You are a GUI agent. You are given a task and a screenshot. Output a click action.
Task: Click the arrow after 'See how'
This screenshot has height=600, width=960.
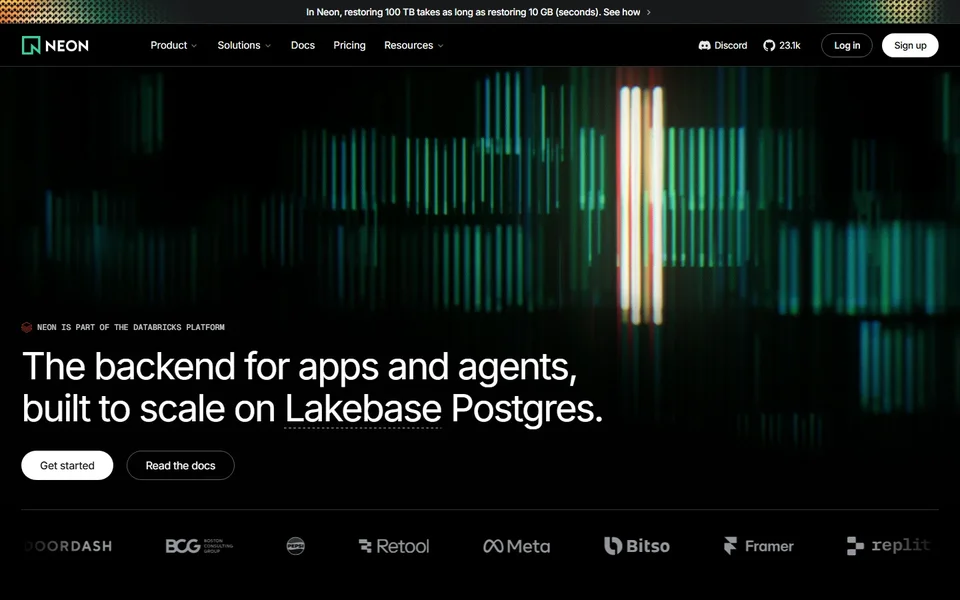[x=649, y=12]
